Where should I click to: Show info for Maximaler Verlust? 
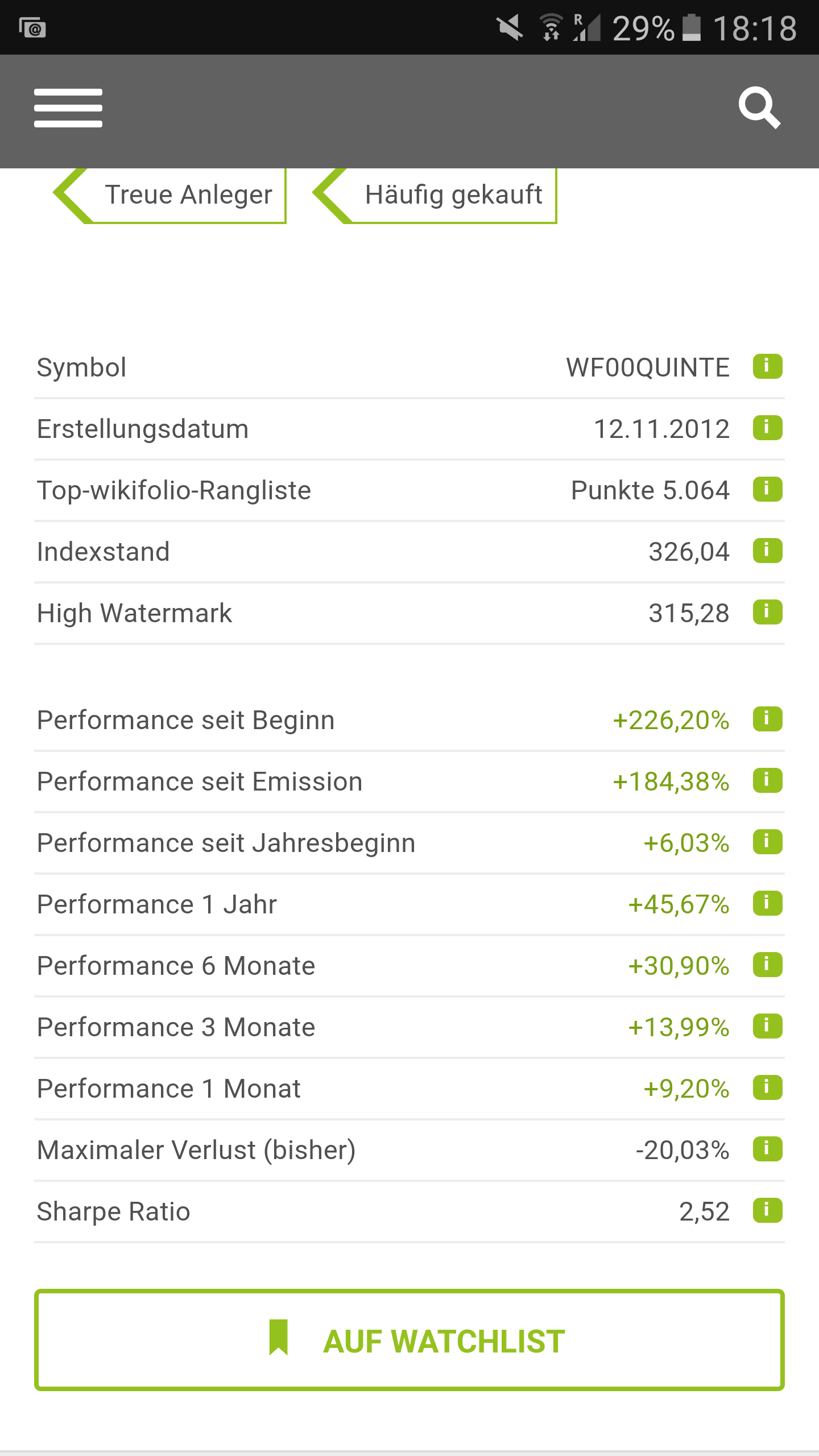pyautogui.click(x=767, y=1149)
